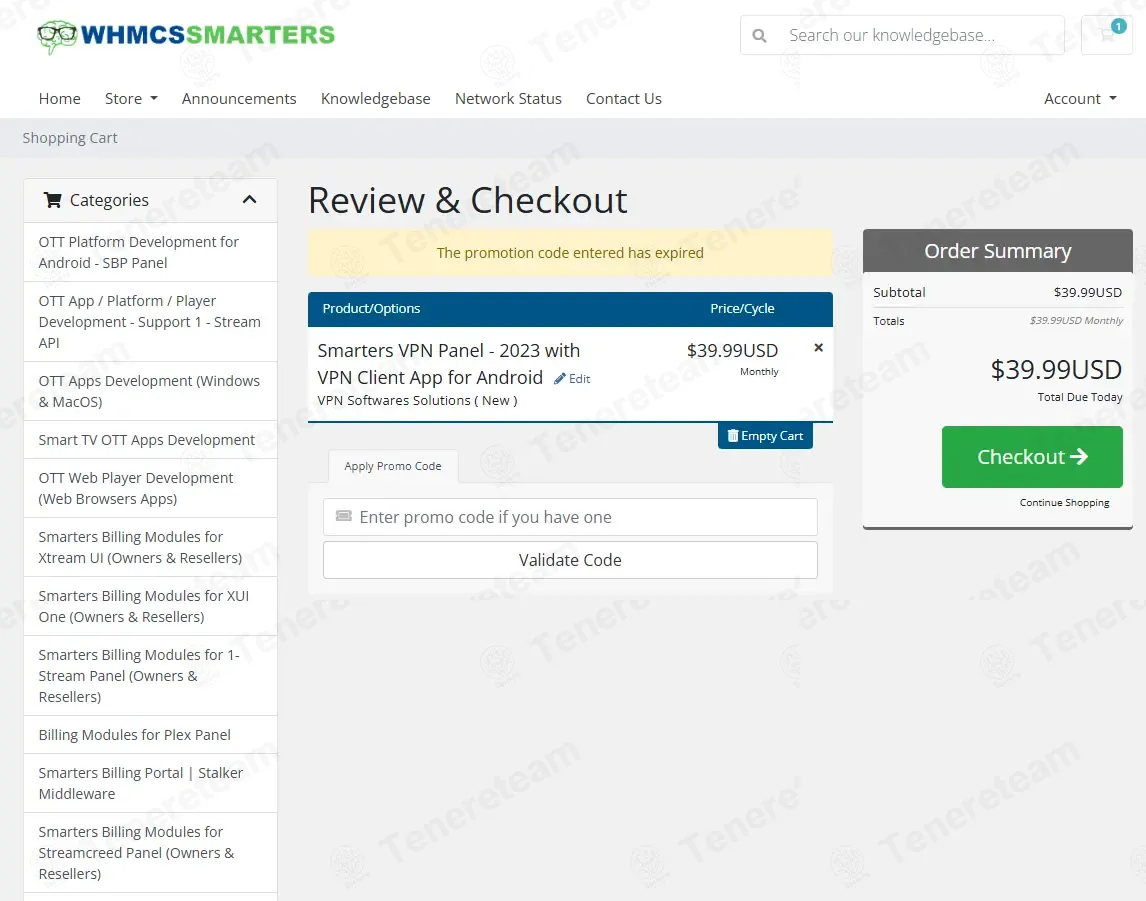Focus the promo code input field

click(570, 517)
